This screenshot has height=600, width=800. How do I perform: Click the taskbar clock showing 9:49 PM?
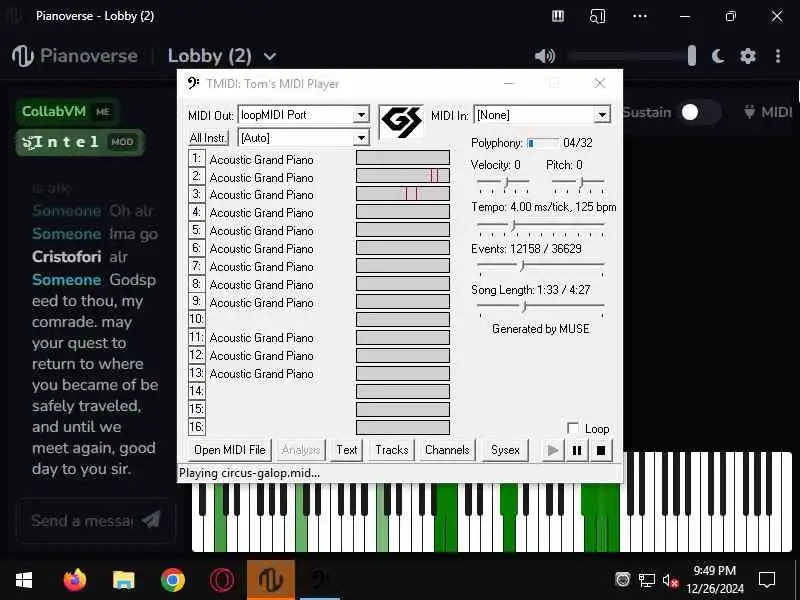click(715, 580)
